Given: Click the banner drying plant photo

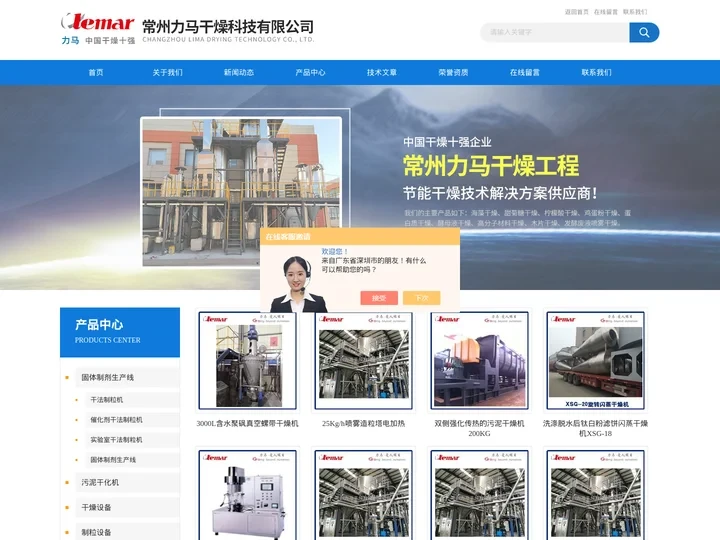Looking at the screenshot, I should click(242, 191).
